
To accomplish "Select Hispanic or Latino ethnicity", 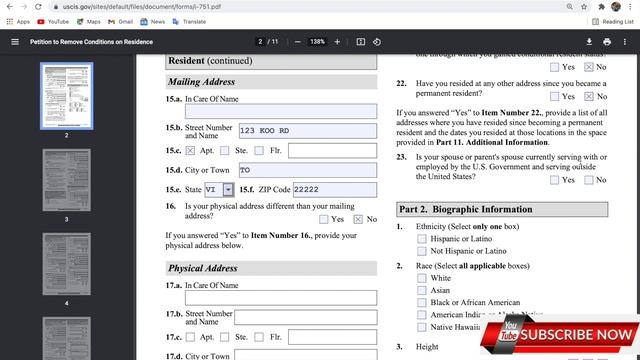I will click(422, 238).
